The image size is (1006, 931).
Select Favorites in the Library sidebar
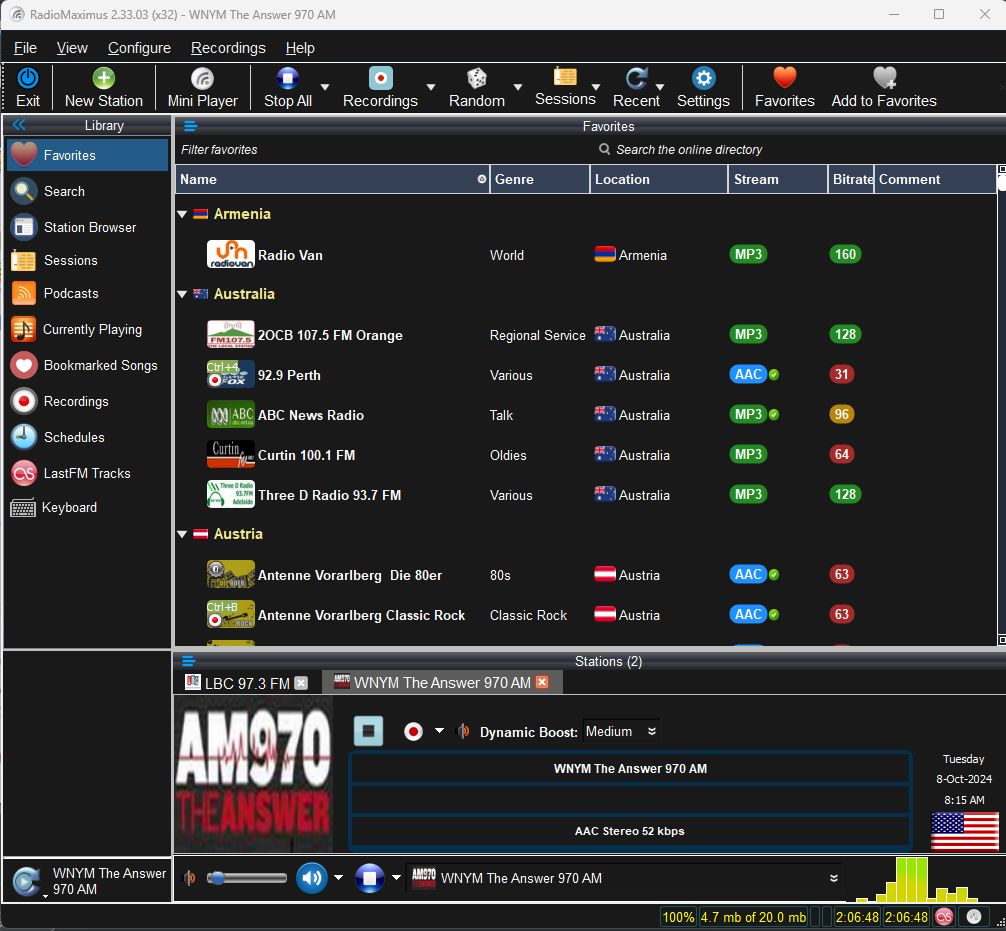(88, 155)
